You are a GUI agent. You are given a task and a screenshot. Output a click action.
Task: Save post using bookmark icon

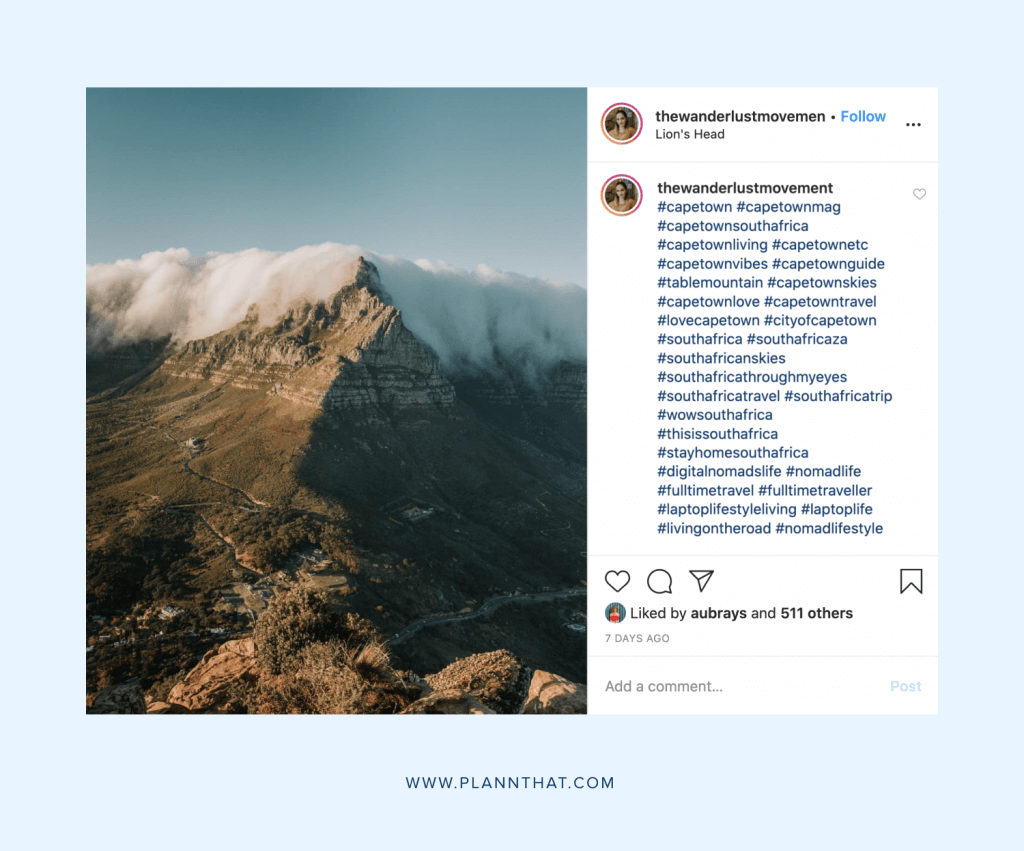pos(911,581)
